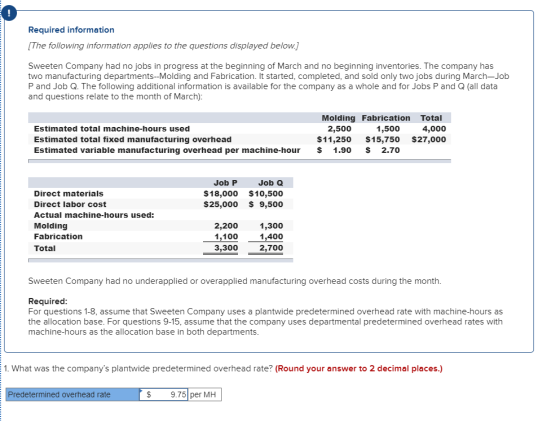560x421 pixels.
Task: Select the Molding column header
Action: click(338, 118)
